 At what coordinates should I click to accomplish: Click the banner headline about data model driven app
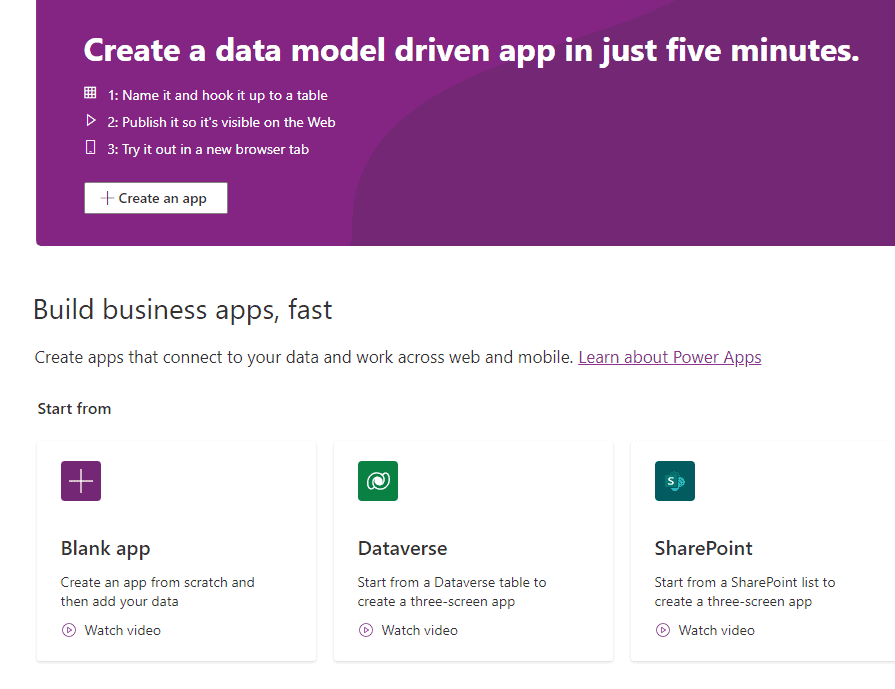click(x=471, y=51)
